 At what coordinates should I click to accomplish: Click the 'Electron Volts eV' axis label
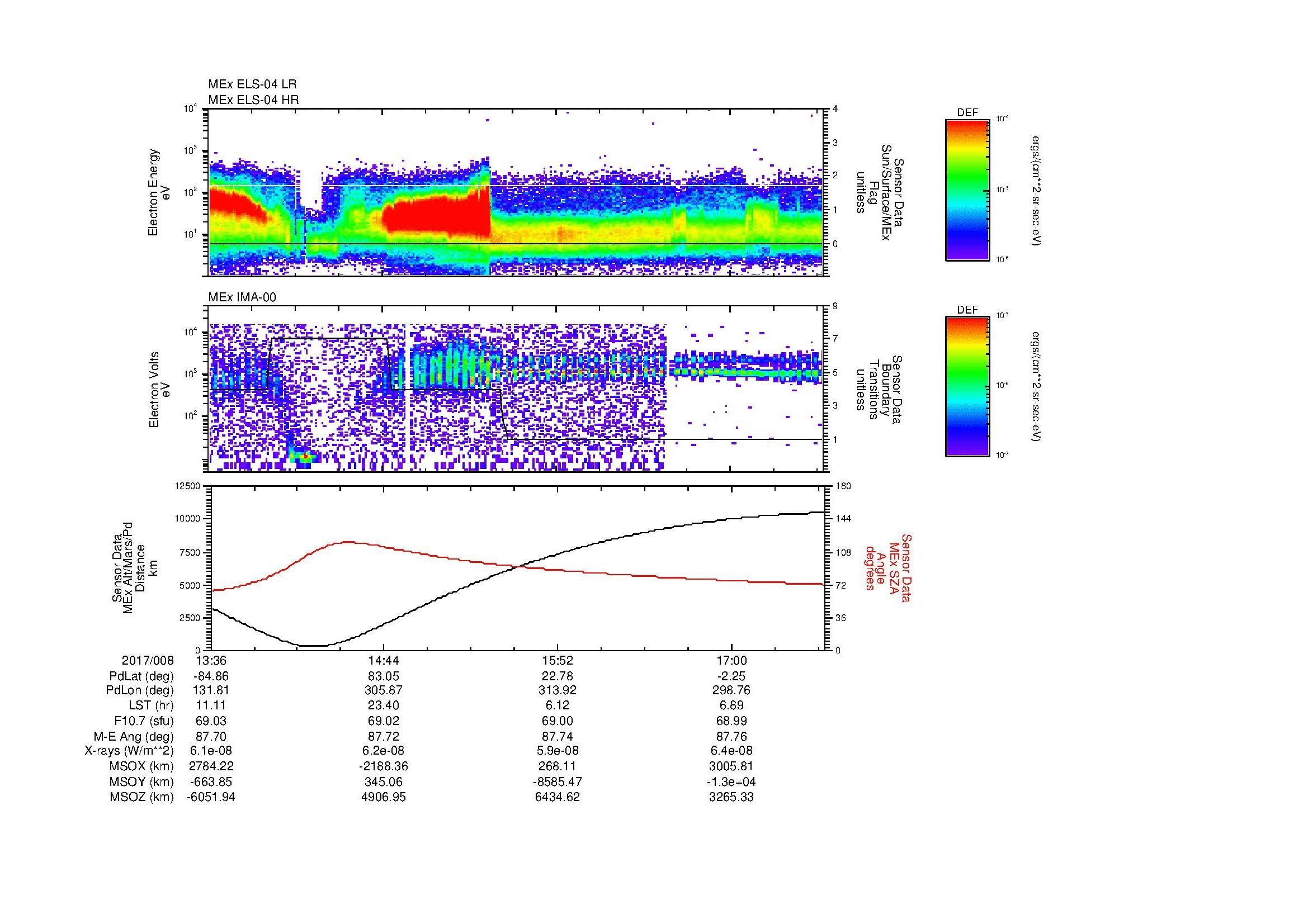tap(159, 390)
